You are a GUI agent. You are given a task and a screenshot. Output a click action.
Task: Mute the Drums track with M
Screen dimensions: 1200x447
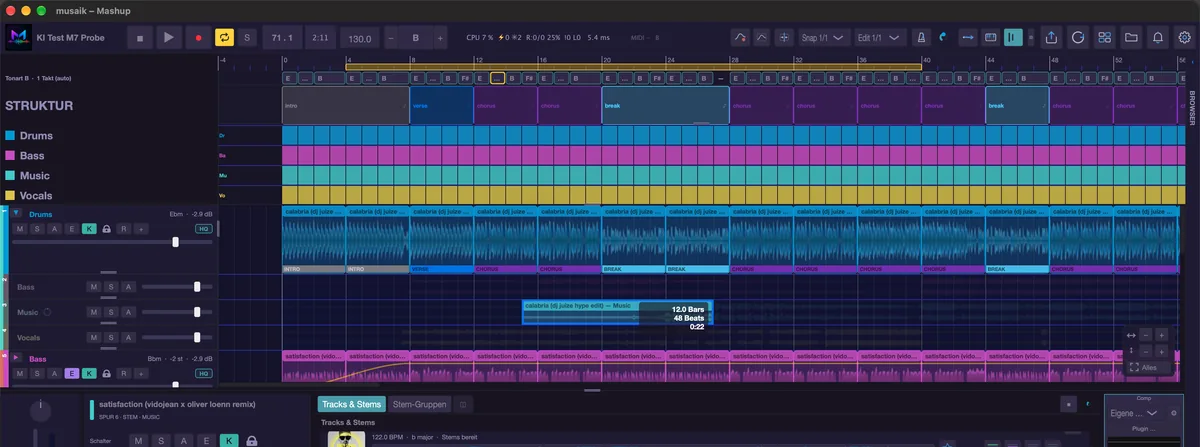(x=20, y=229)
